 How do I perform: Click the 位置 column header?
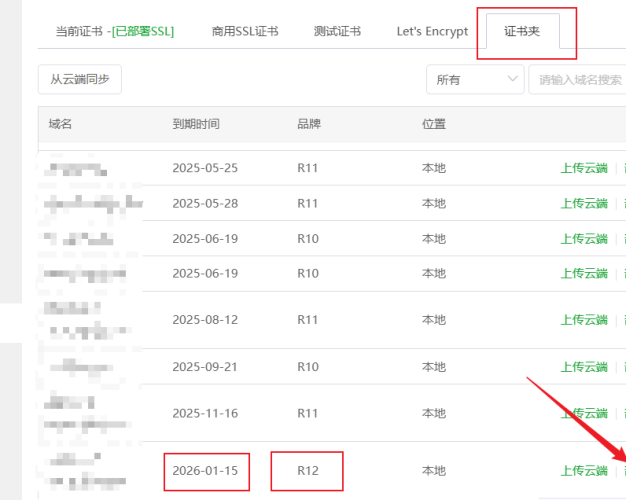pyautogui.click(x=434, y=124)
